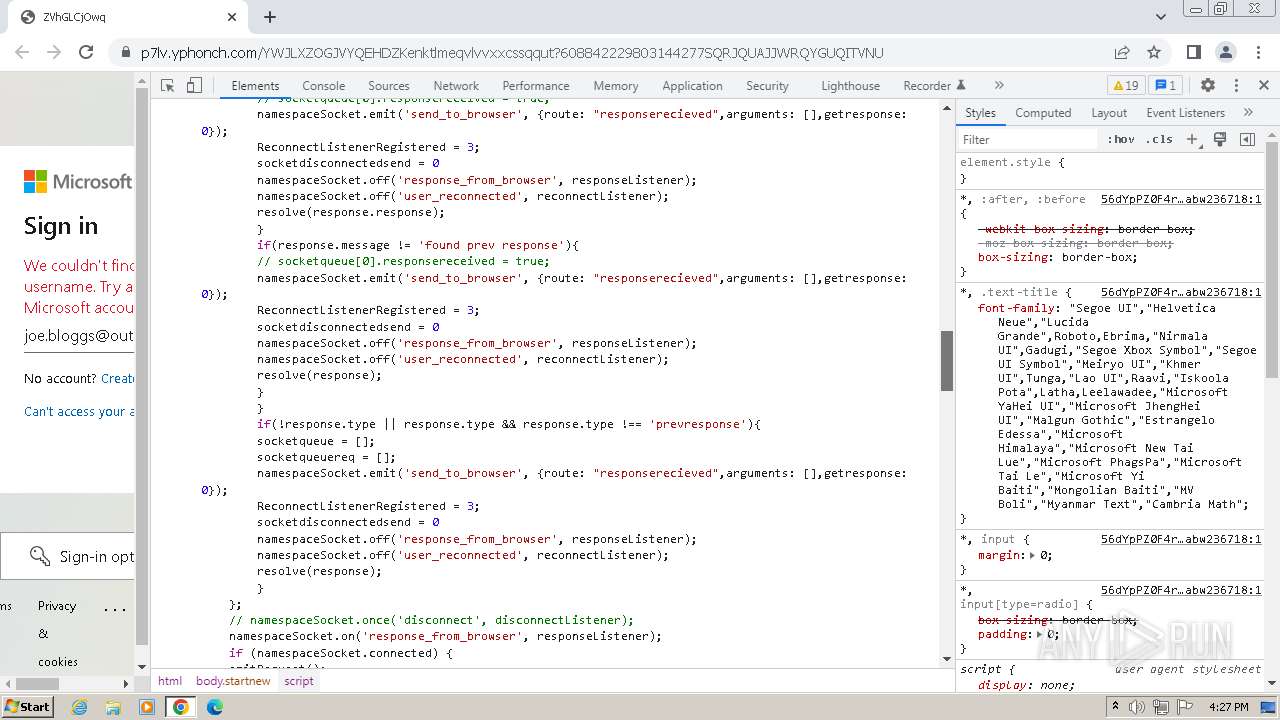Click the browser forward arrow
Image resolution: width=1280 pixels, height=720 pixels.
pos(55,52)
